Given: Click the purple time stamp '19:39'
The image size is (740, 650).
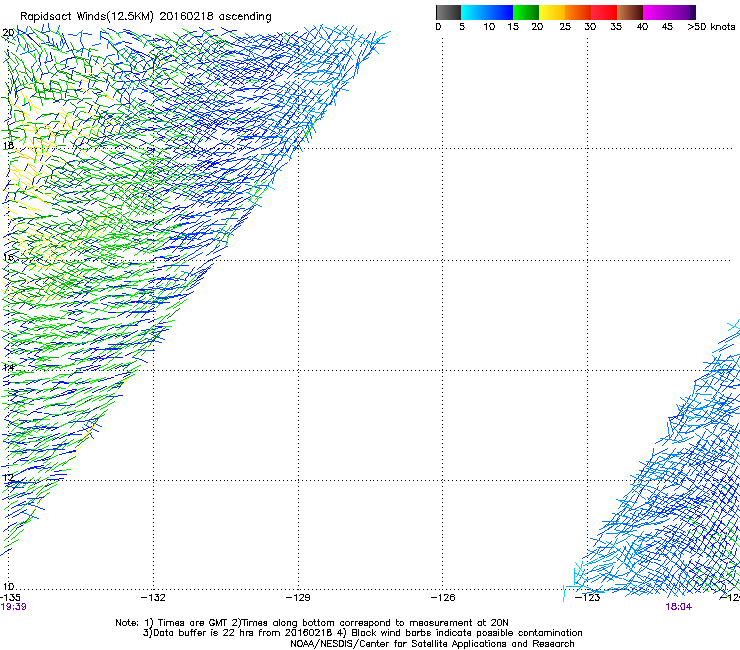Looking at the screenshot, I should pyautogui.click(x=13, y=607).
